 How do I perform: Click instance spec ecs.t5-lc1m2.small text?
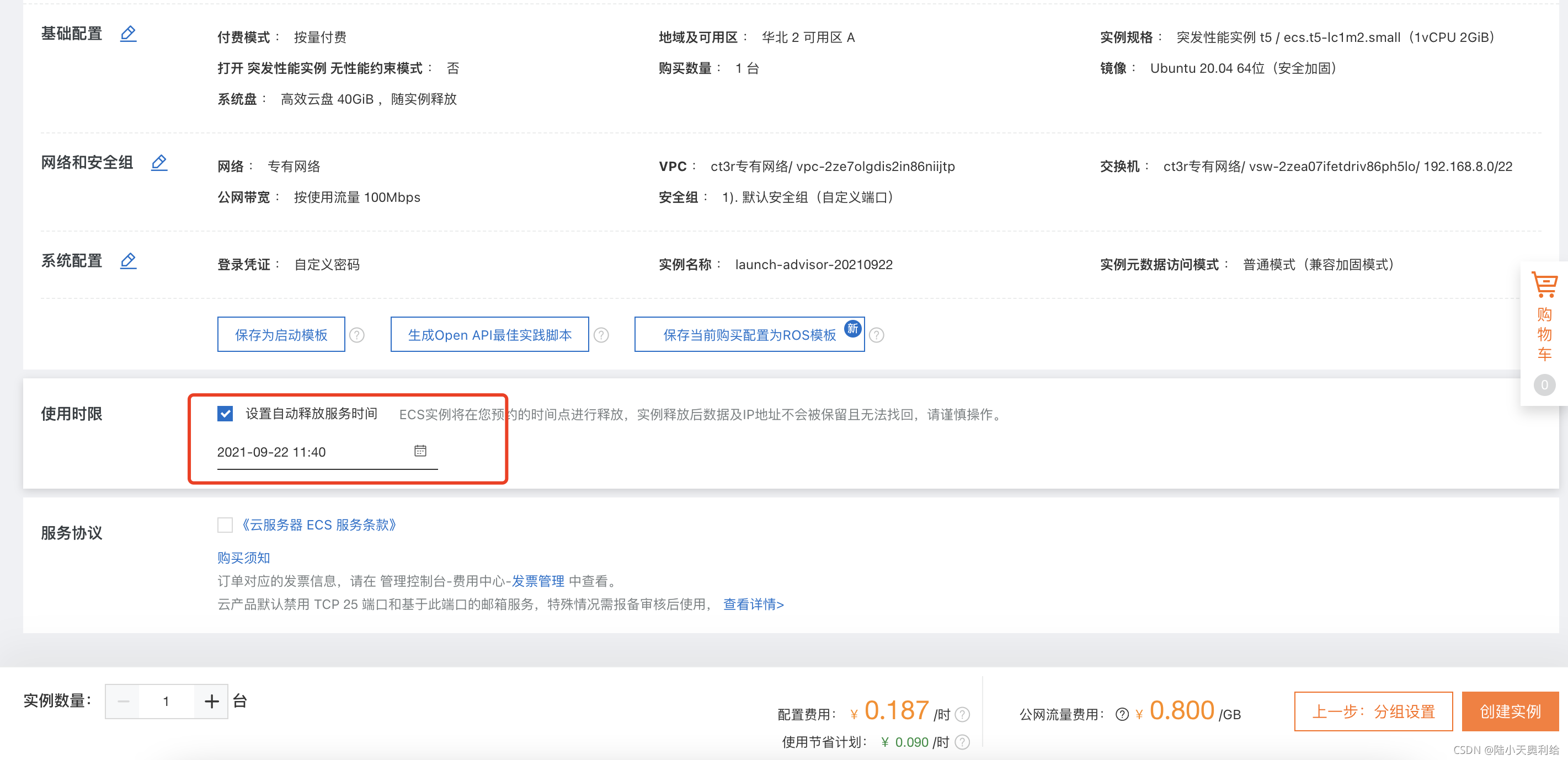point(1342,37)
